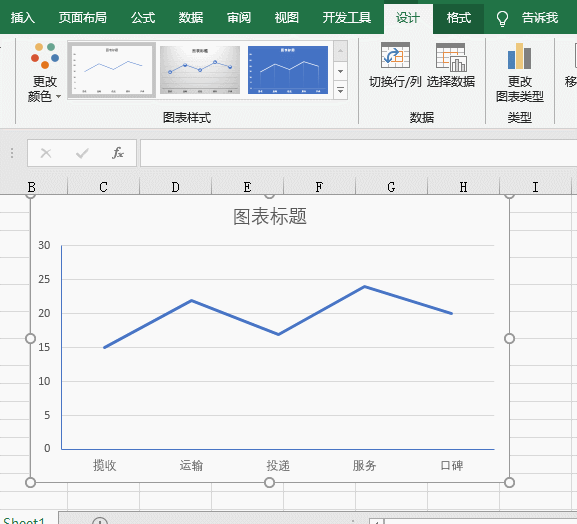Viewport: 577px width, 524px height.
Task: Click inside the formula bar input field
Action: click(x=358, y=153)
